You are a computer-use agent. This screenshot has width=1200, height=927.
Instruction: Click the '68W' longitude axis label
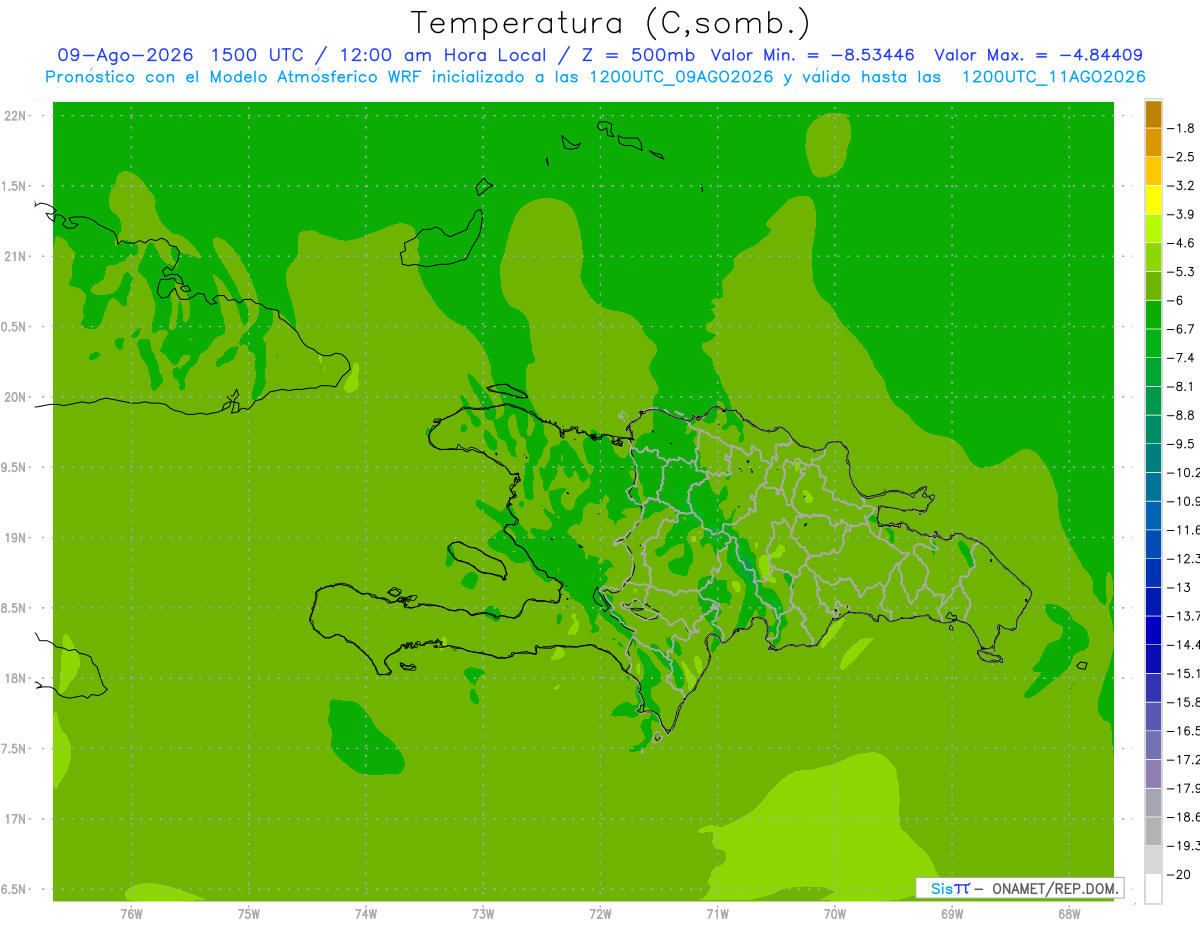[1069, 914]
